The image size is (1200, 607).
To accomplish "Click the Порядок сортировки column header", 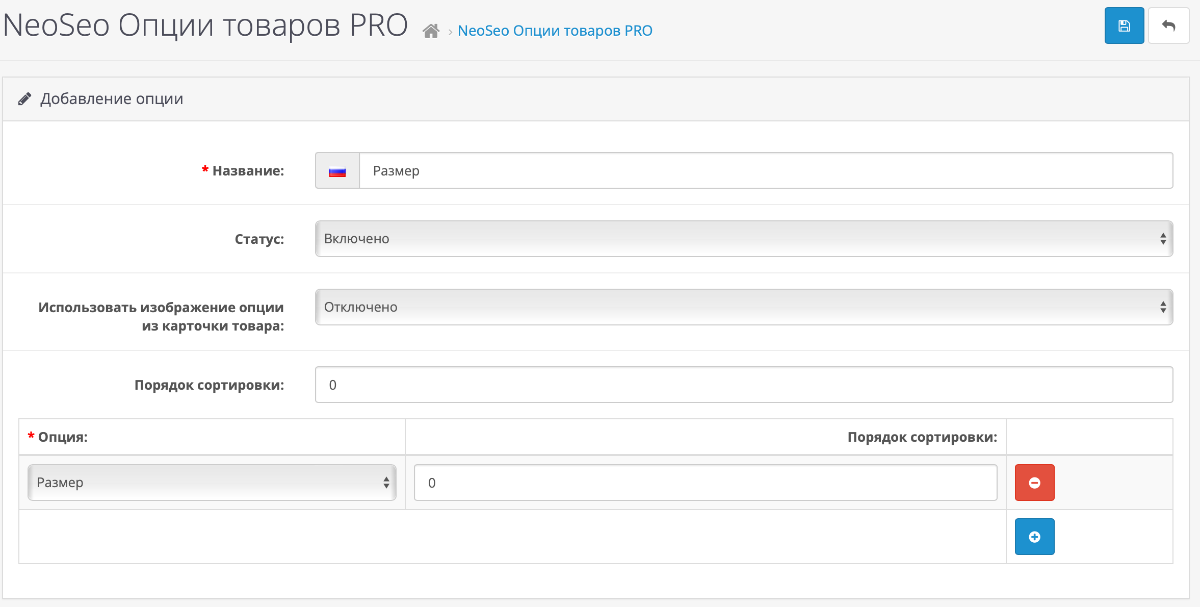I will (922, 437).
